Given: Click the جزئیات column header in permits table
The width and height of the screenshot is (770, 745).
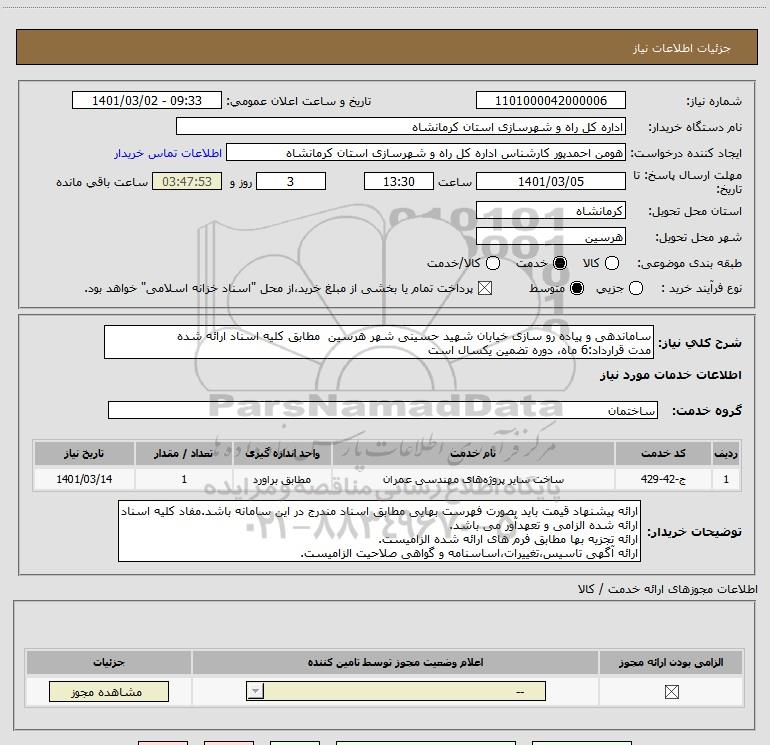Looking at the screenshot, I should [109, 662].
